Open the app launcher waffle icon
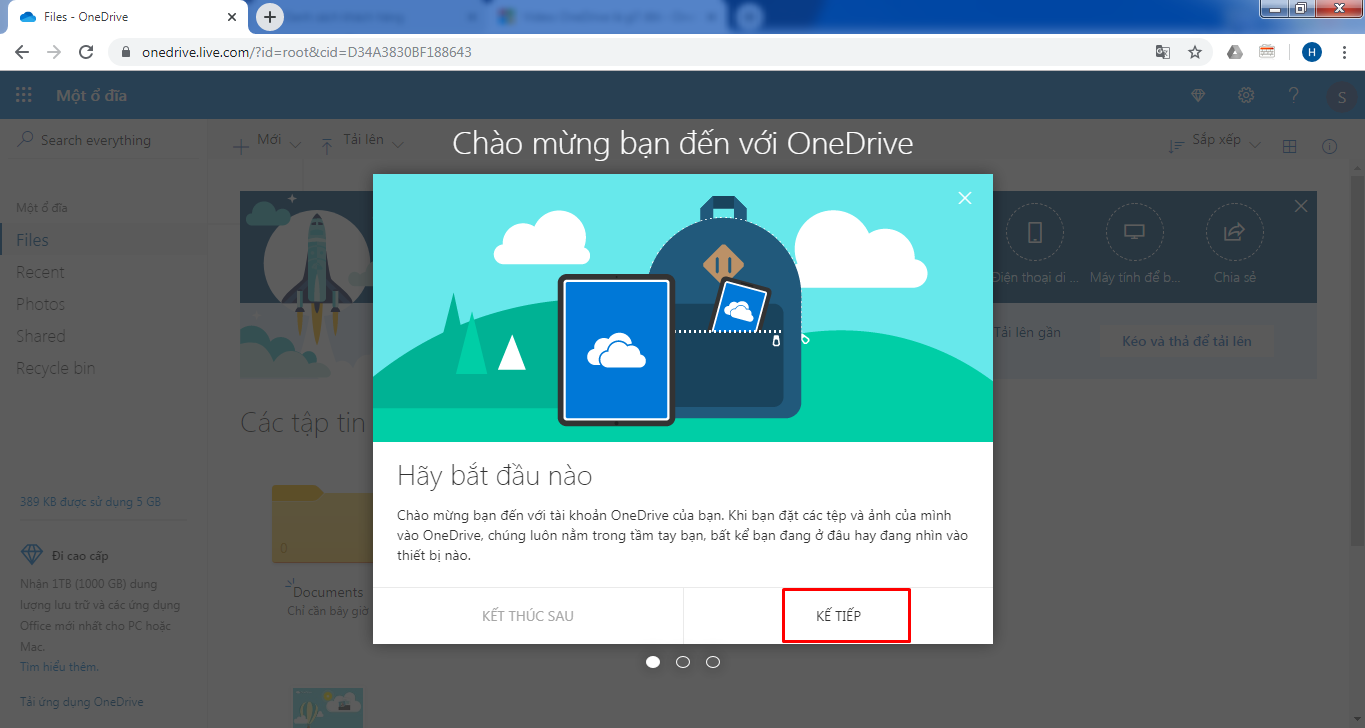 coord(24,96)
